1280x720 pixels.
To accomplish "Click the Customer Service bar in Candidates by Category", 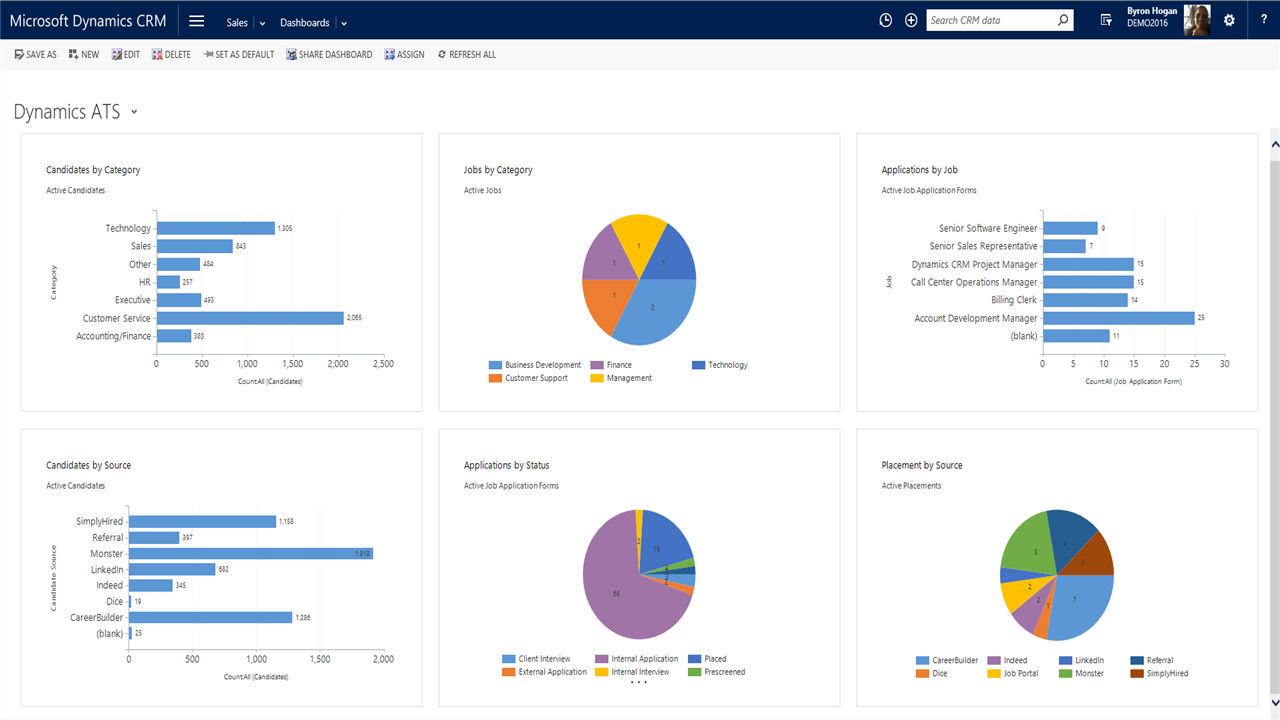I will coord(250,318).
